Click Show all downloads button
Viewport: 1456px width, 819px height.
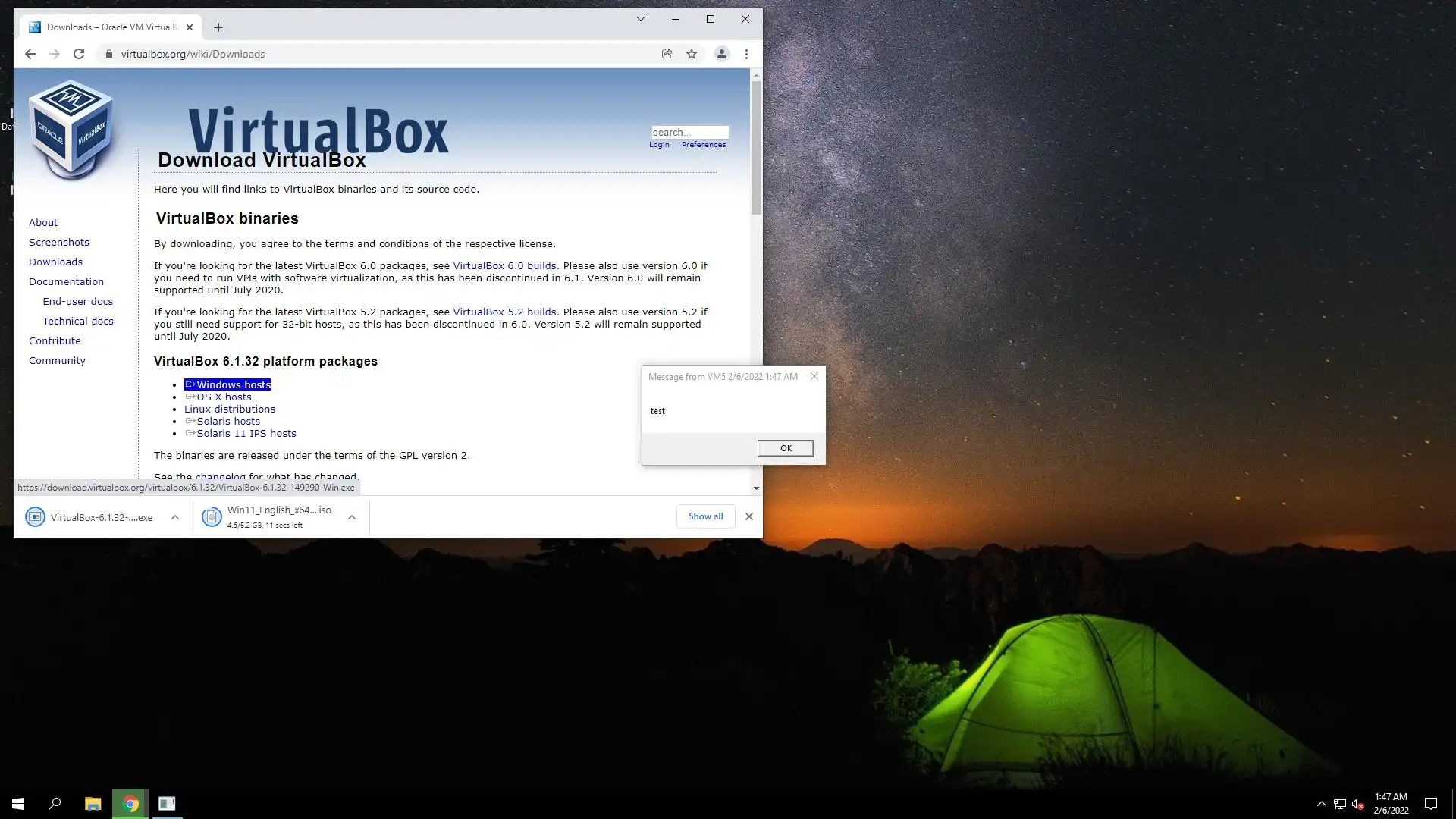(x=705, y=516)
